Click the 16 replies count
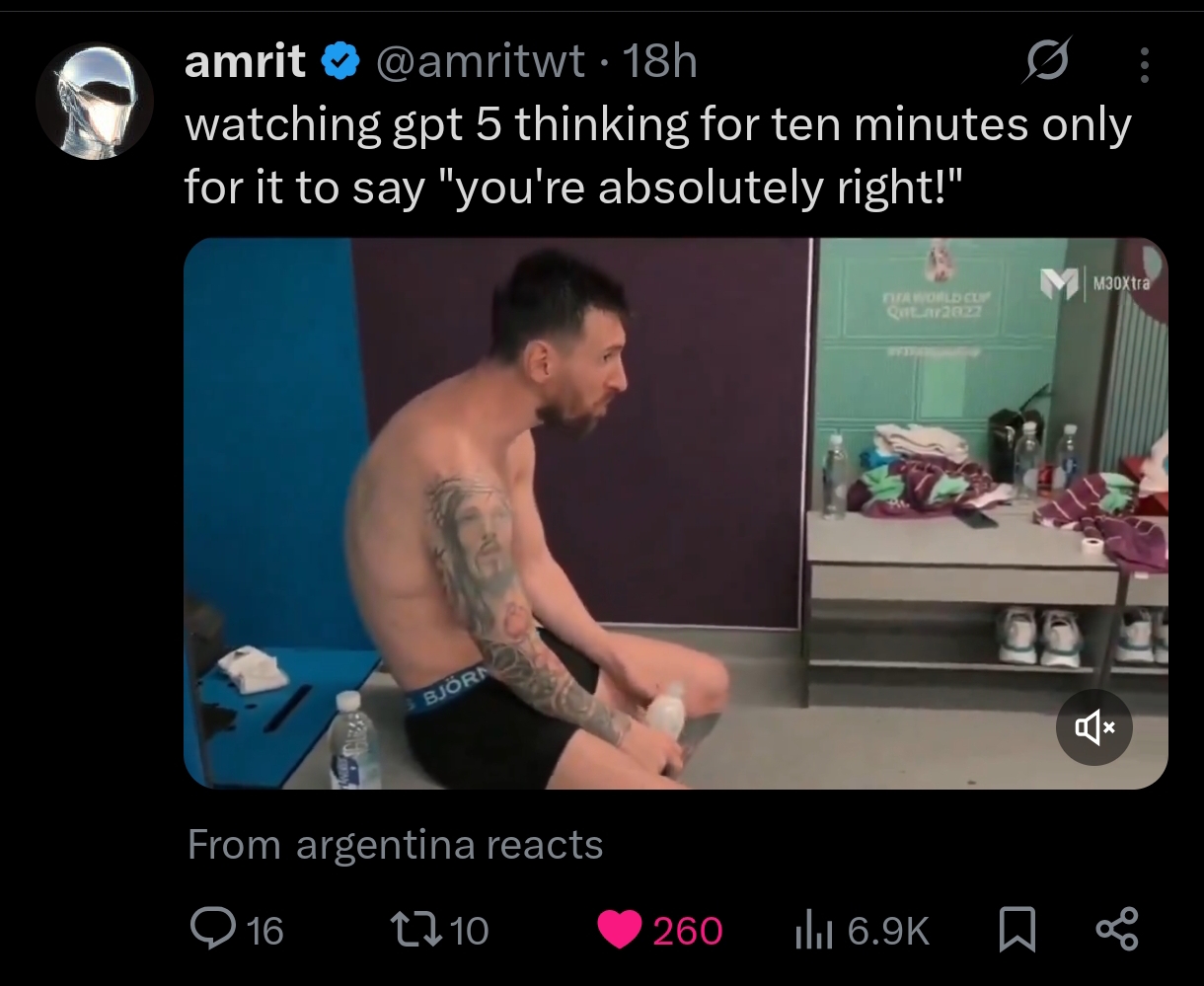The image size is (1204, 986). tap(264, 930)
